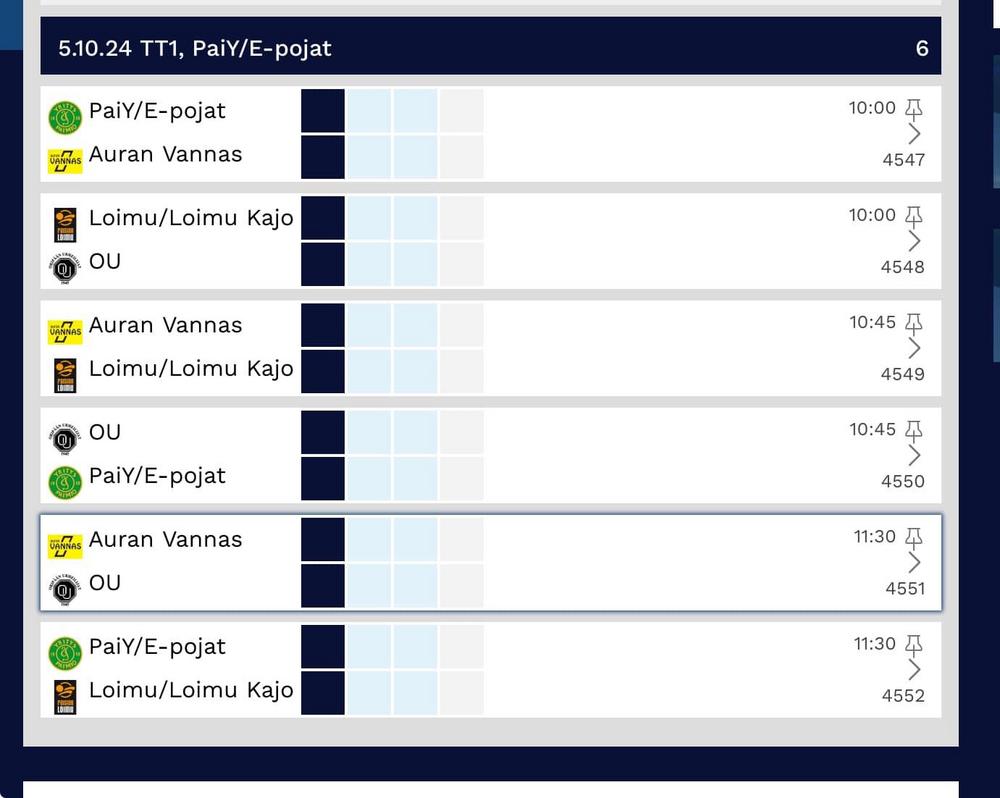This screenshot has width=1000, height=798.
Task: Click OU team logo in match 4548
Action: tap(65, 268)
